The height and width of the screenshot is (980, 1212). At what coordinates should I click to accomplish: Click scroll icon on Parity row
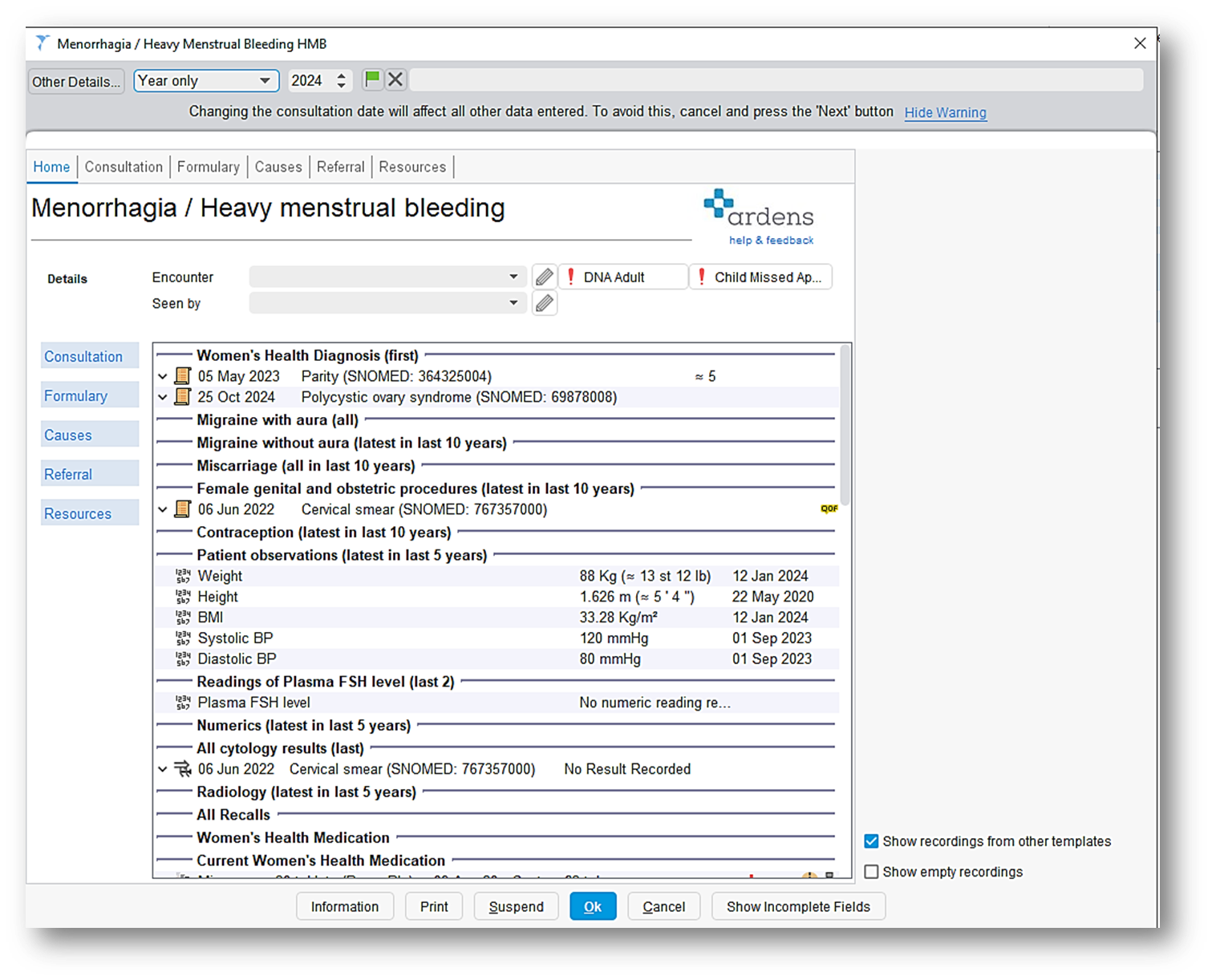(183, 376)
